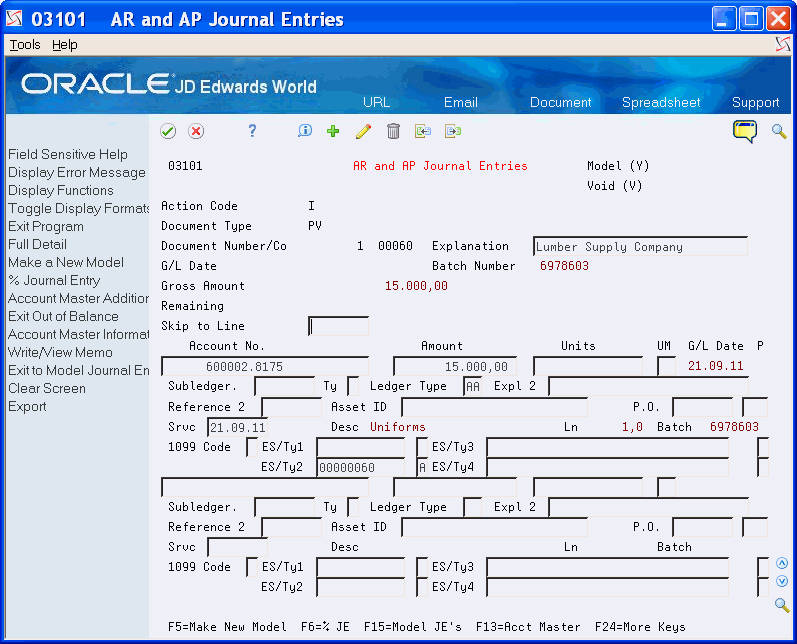The image size is (797, 644).
Task: Click the first Reference 2 field
Action: [292, 407]
